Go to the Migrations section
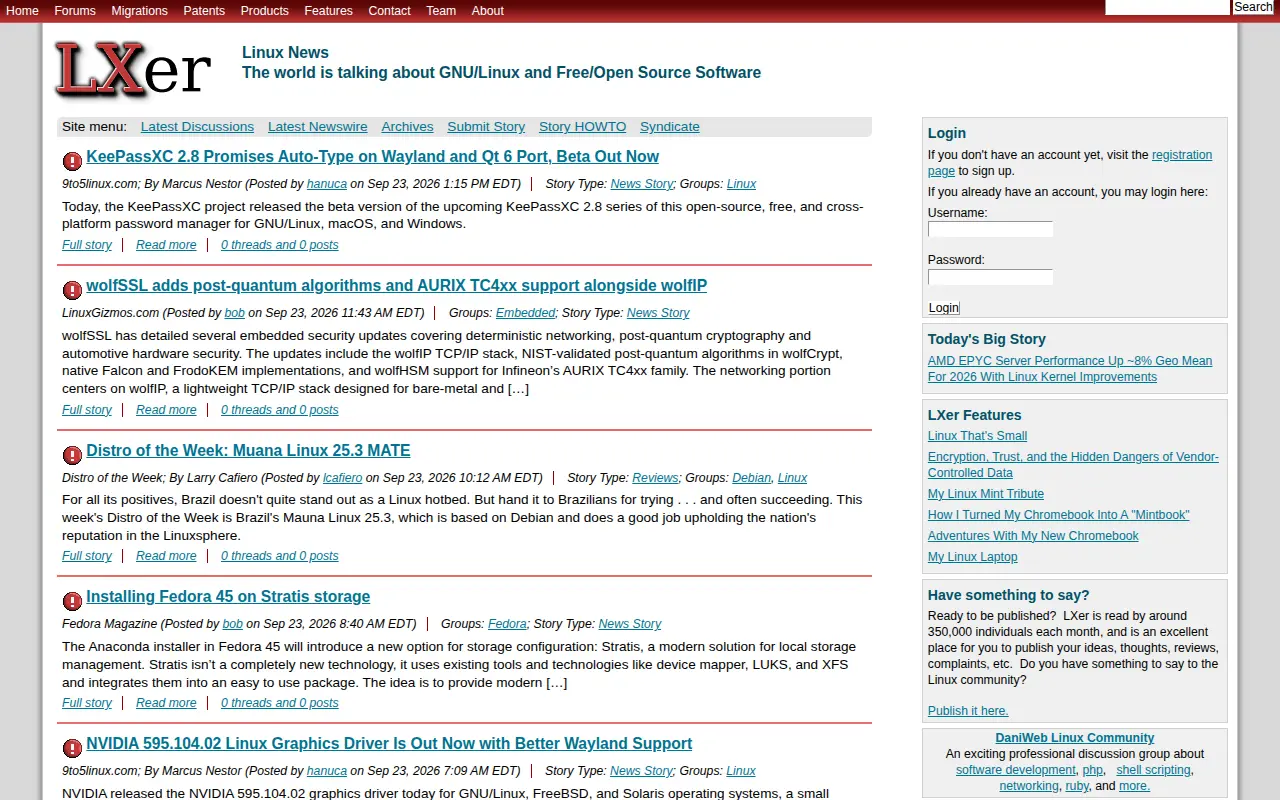The width and height of the screenshot is (1280, 800). coord(139,11)
